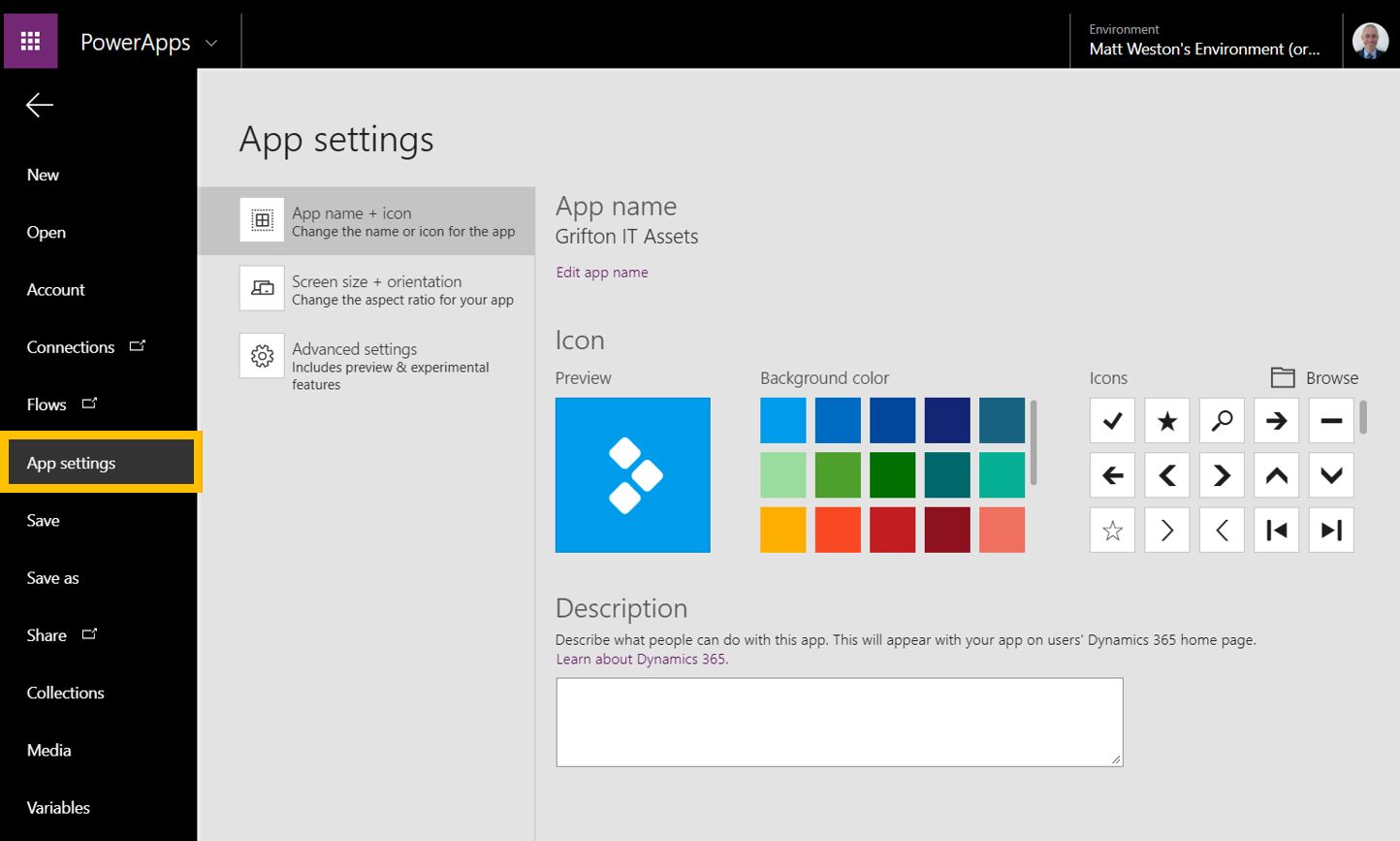Screen dimensions: 1400x841
Task: Choose the filled star icon
Action: pyautogui.click(x=1167, y=421)
